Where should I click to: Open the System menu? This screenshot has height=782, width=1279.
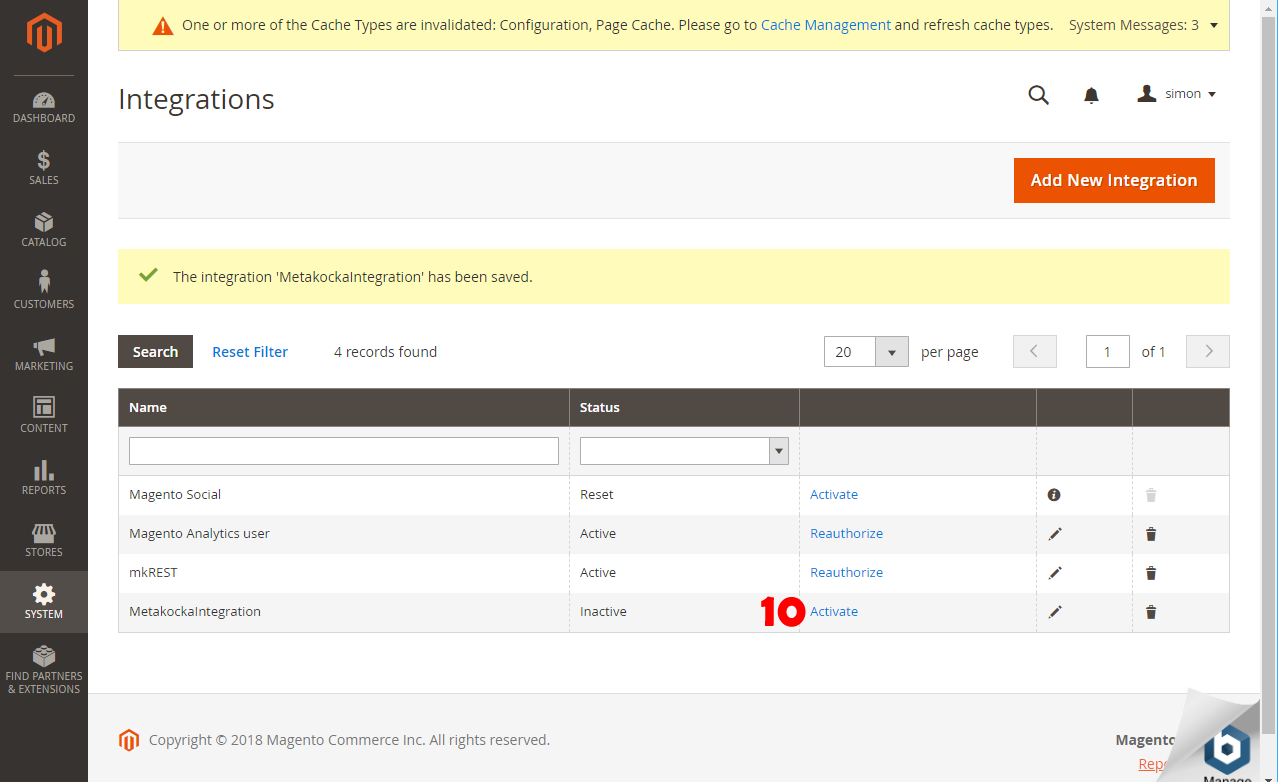point(44,602)
